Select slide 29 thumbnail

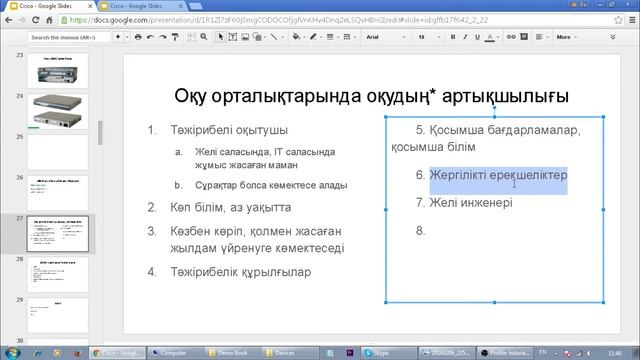point(58,315)
